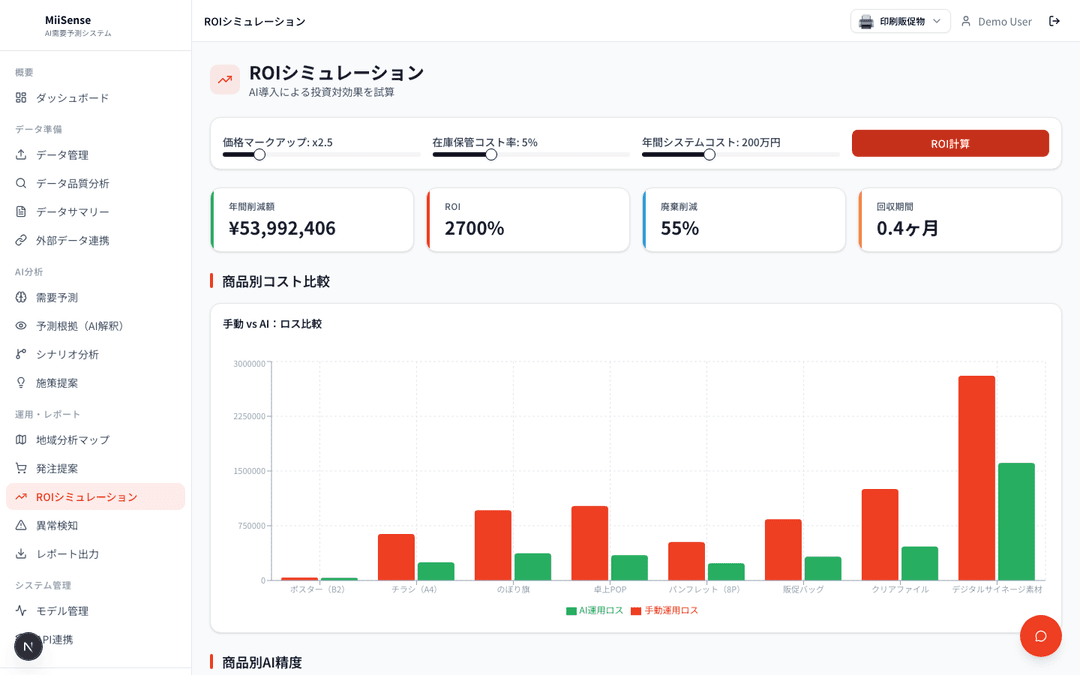This screenshot has height=675, width=1080.
Task: Open データ品質分析 in sidebar
Action: point(96,183)
